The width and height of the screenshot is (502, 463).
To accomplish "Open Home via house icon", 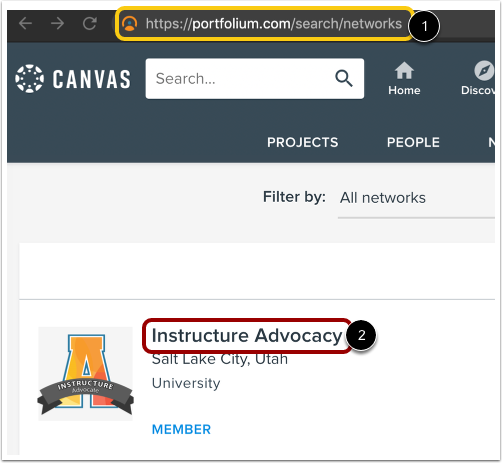I will pos(404,79).
